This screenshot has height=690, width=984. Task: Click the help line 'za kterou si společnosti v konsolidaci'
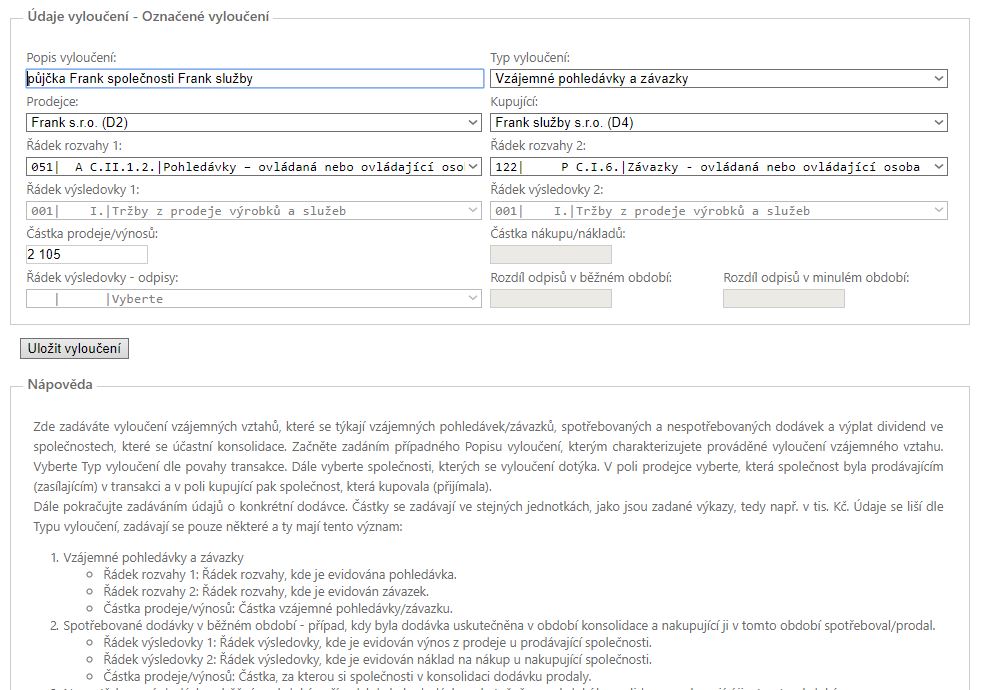[x=347, y=676]
